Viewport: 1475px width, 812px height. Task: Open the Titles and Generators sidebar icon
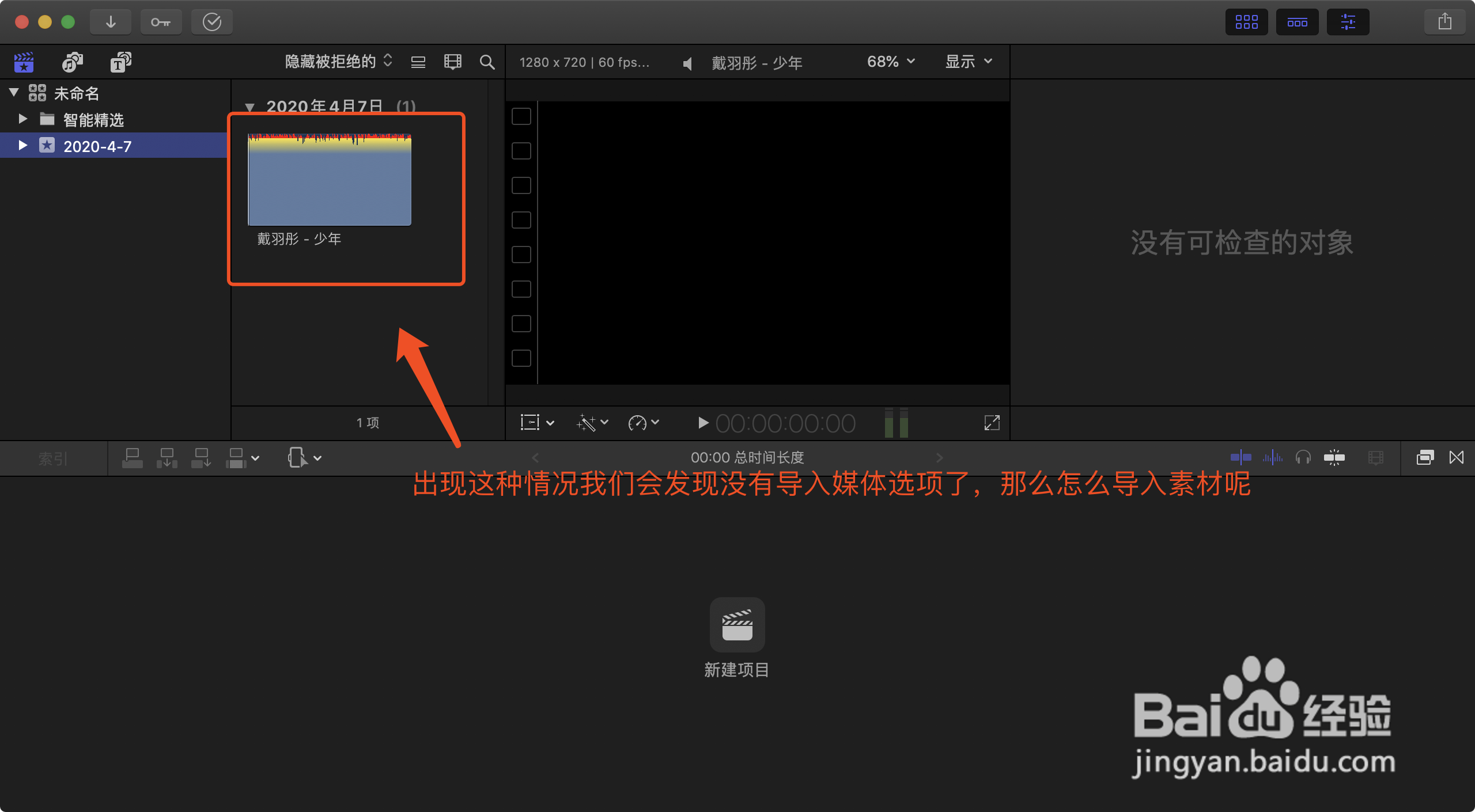pos(119,62)
